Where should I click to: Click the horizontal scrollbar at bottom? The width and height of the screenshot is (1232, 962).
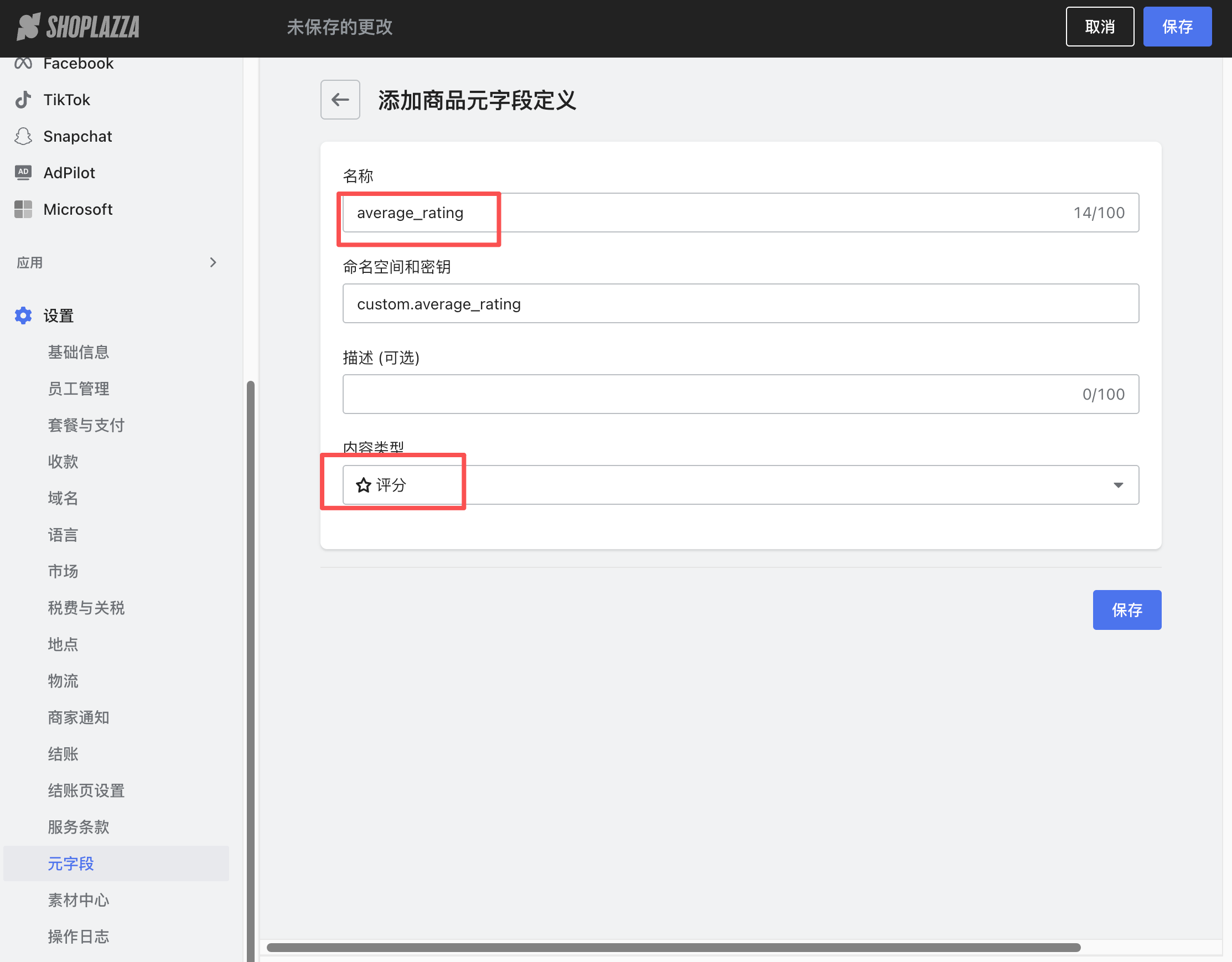674,947
